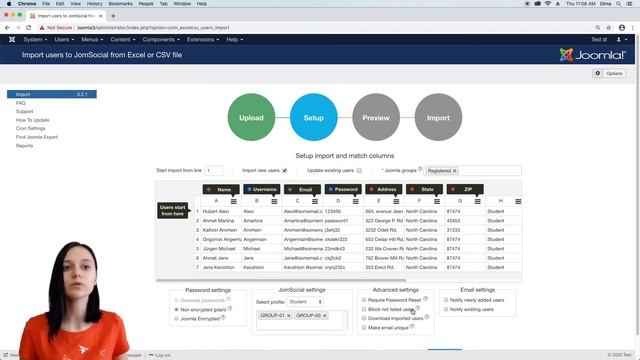Select Joomla Encrypted radio option
Viewport: 640px width, 360px height.
click(176, 318)
